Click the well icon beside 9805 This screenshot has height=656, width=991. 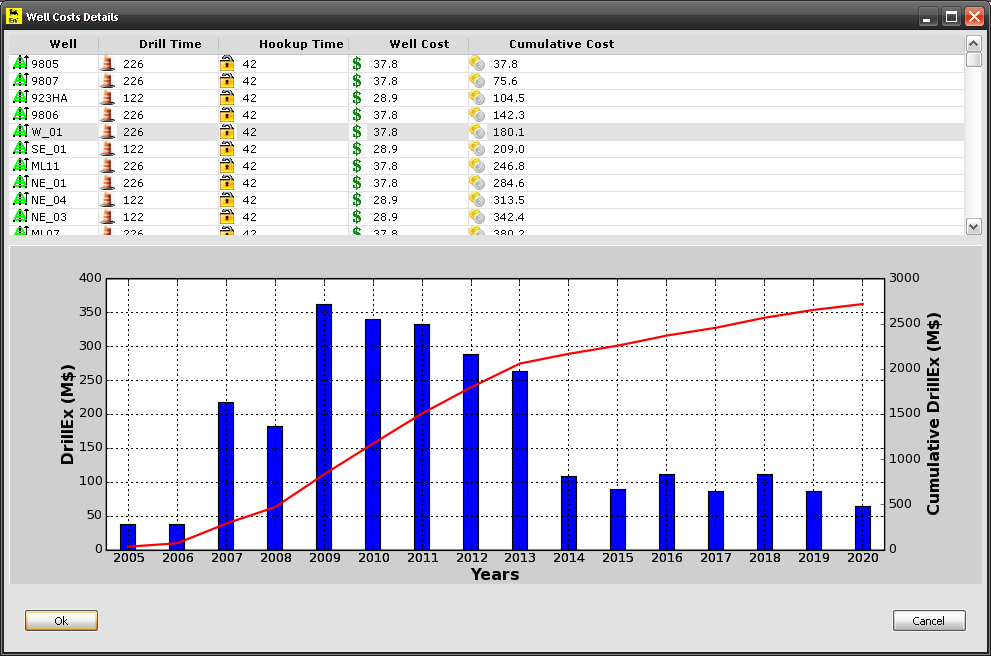(20, 64)
